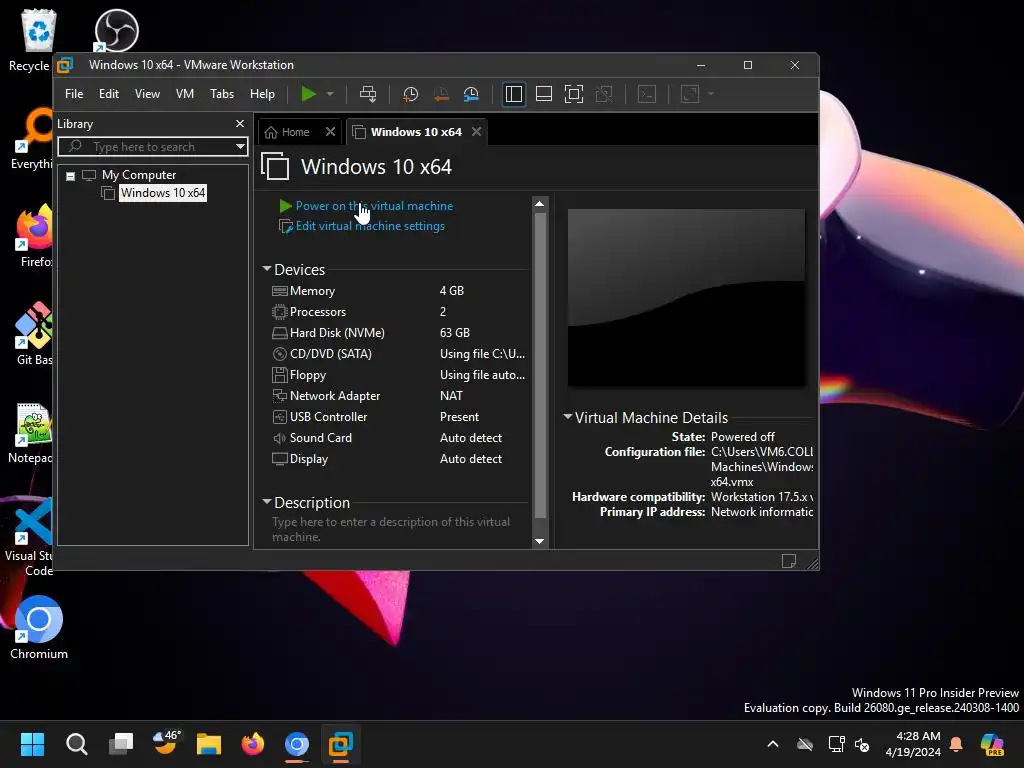Viewport: 1024px width, 768px height.
Task: Click the status bar message log icon
Action: [x=788, y=561]
